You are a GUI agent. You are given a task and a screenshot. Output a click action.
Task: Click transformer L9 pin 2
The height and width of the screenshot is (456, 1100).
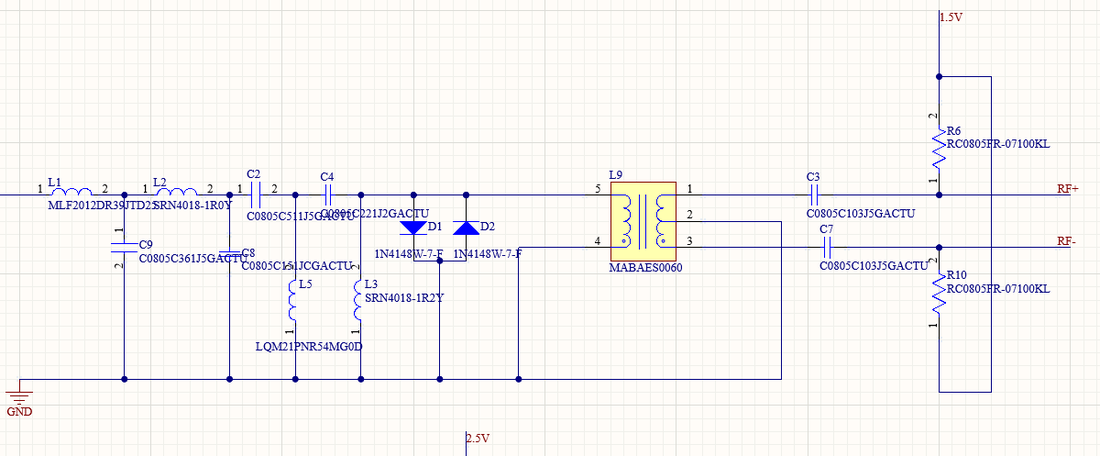(x=690, y=215)
